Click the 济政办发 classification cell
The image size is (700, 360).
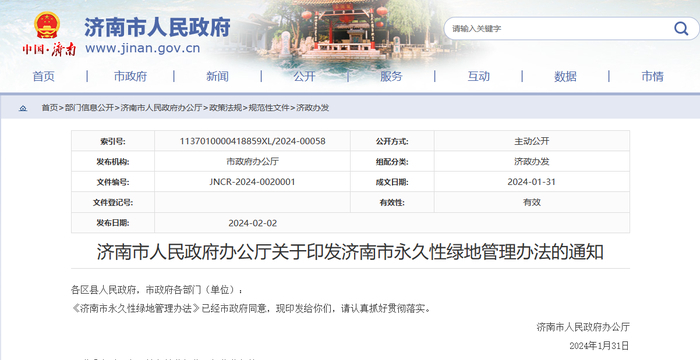[532, 161]
